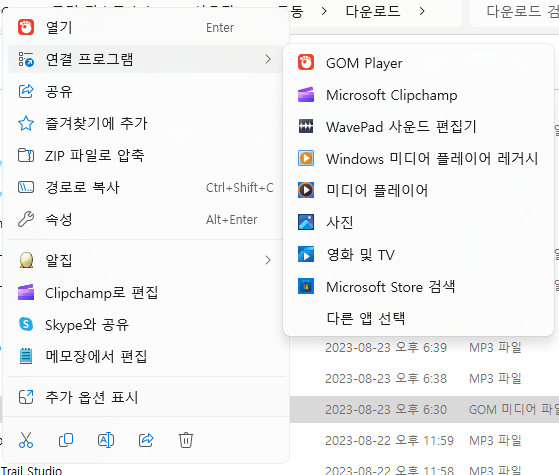Select GOM 미디어 file row 오후 6:30

click(424, 409)
